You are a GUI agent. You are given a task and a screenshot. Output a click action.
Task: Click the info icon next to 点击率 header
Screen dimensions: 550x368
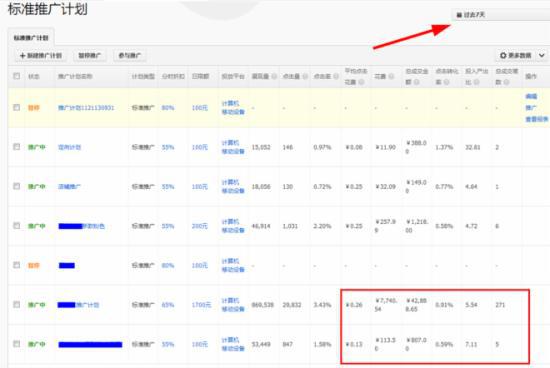pos(336,76)
